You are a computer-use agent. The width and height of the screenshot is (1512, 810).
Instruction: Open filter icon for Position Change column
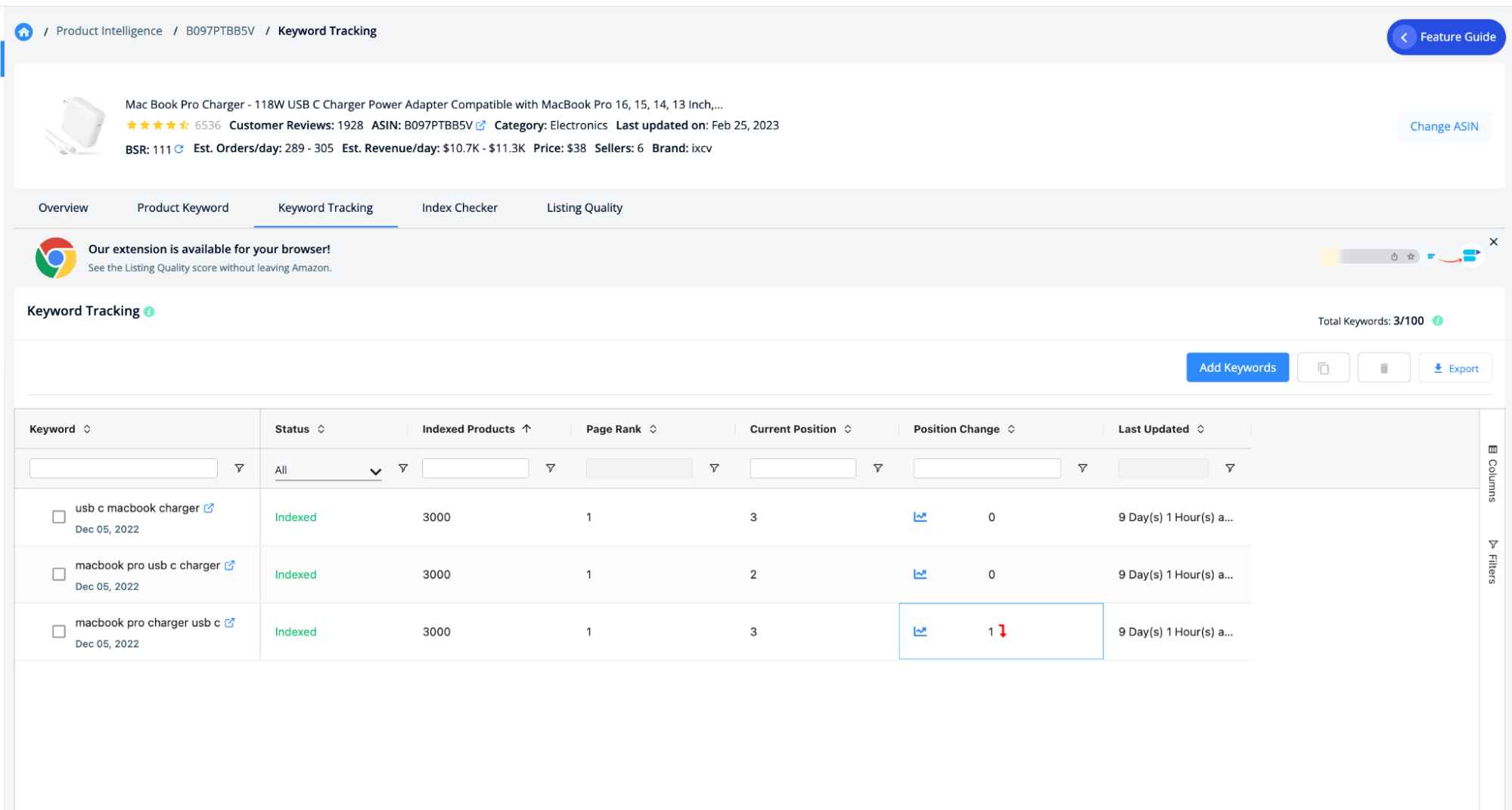pyautogui.click(x=1082, y=468)
